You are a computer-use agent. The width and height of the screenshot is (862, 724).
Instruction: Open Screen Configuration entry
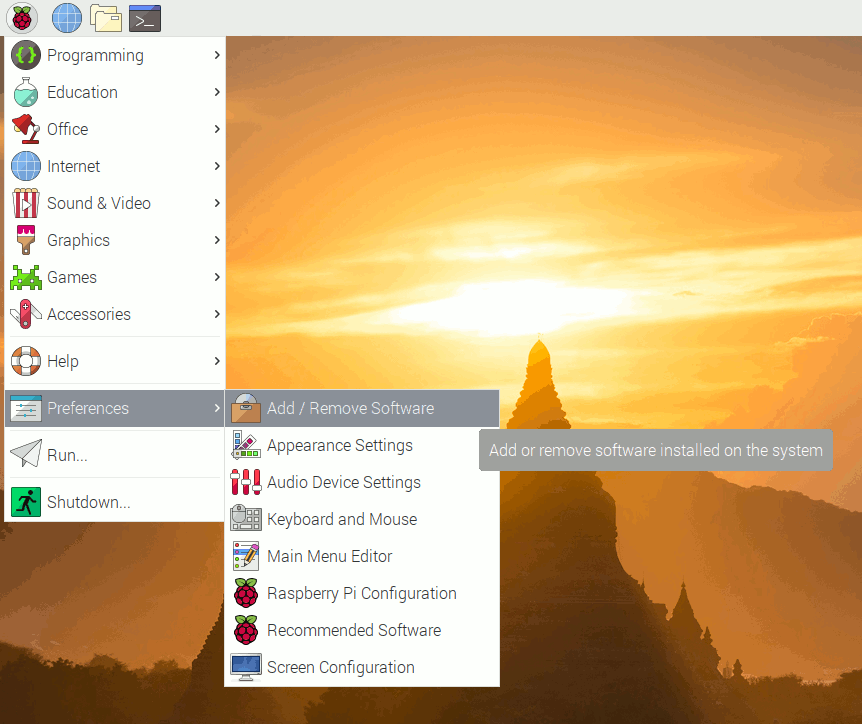(x=362, y=667)
